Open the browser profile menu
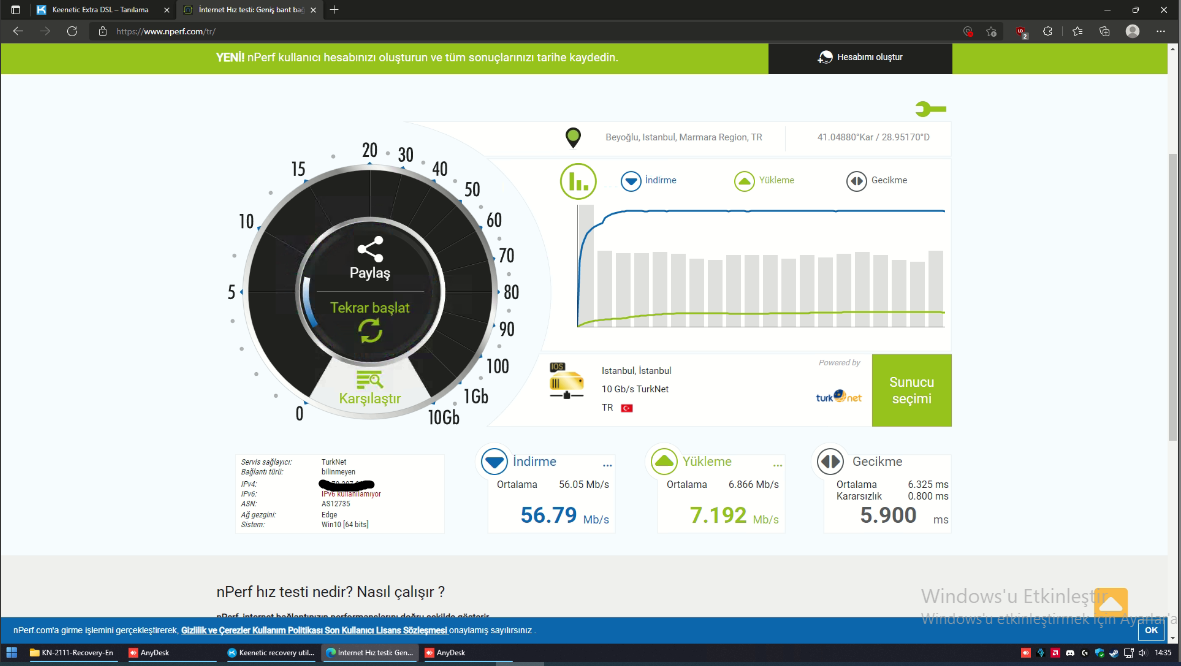The height and width of the screenshot is (666, 1181). tap(1133, 31)
